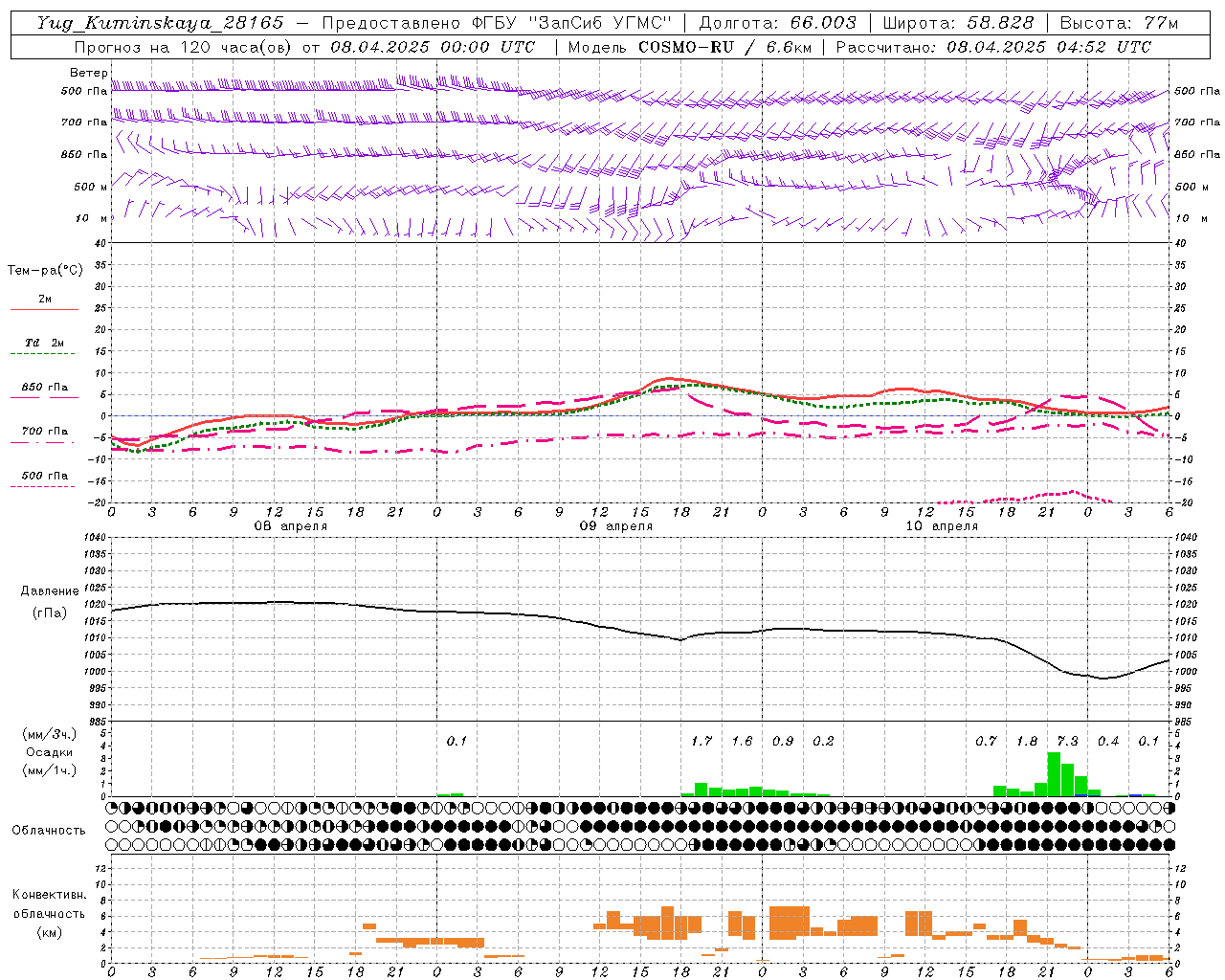
Task: Click the elevation text "Высота: 77м"
Action: point(1119,23)
